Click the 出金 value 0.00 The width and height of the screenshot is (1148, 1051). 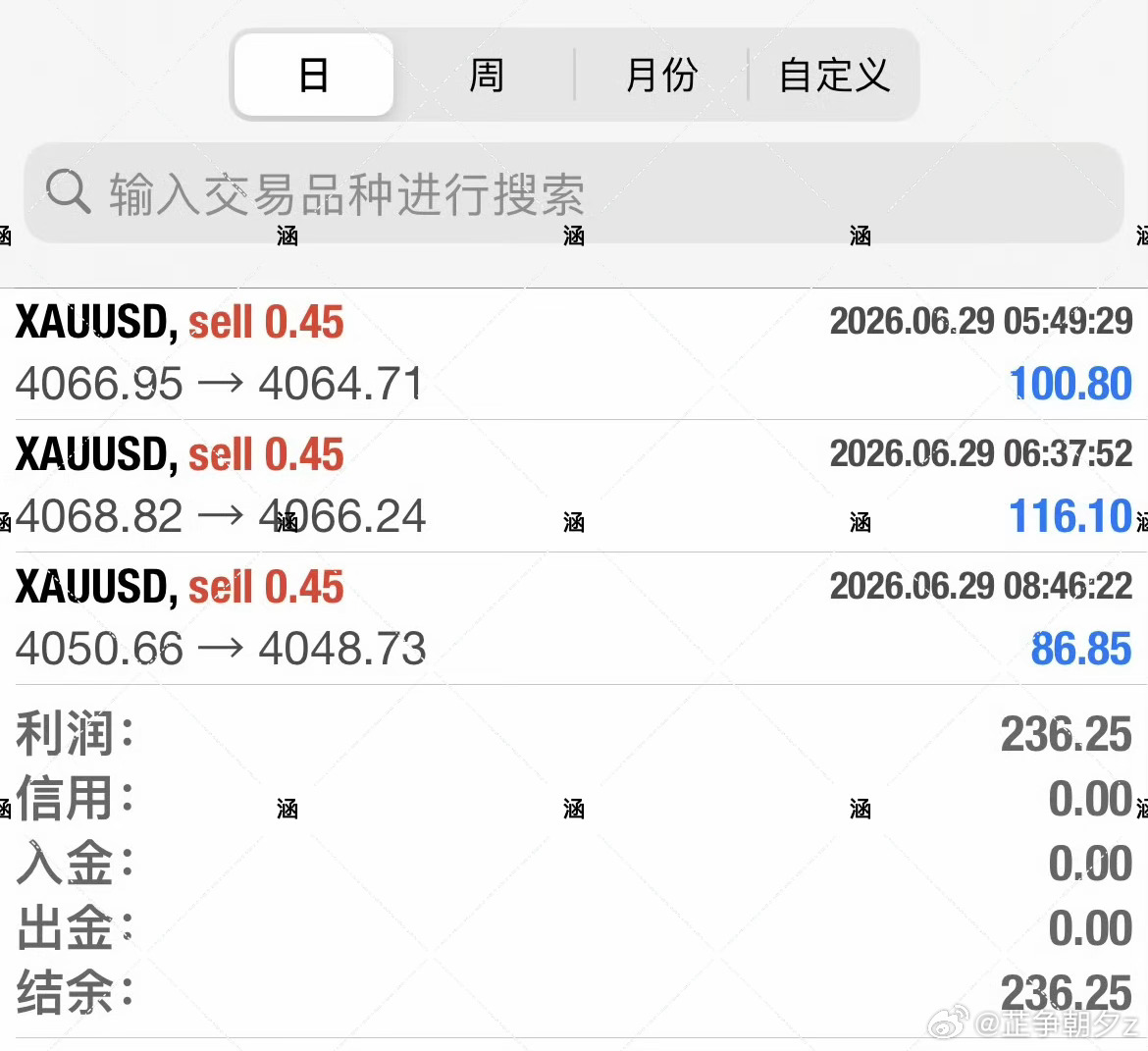[x=1090, y=928]
